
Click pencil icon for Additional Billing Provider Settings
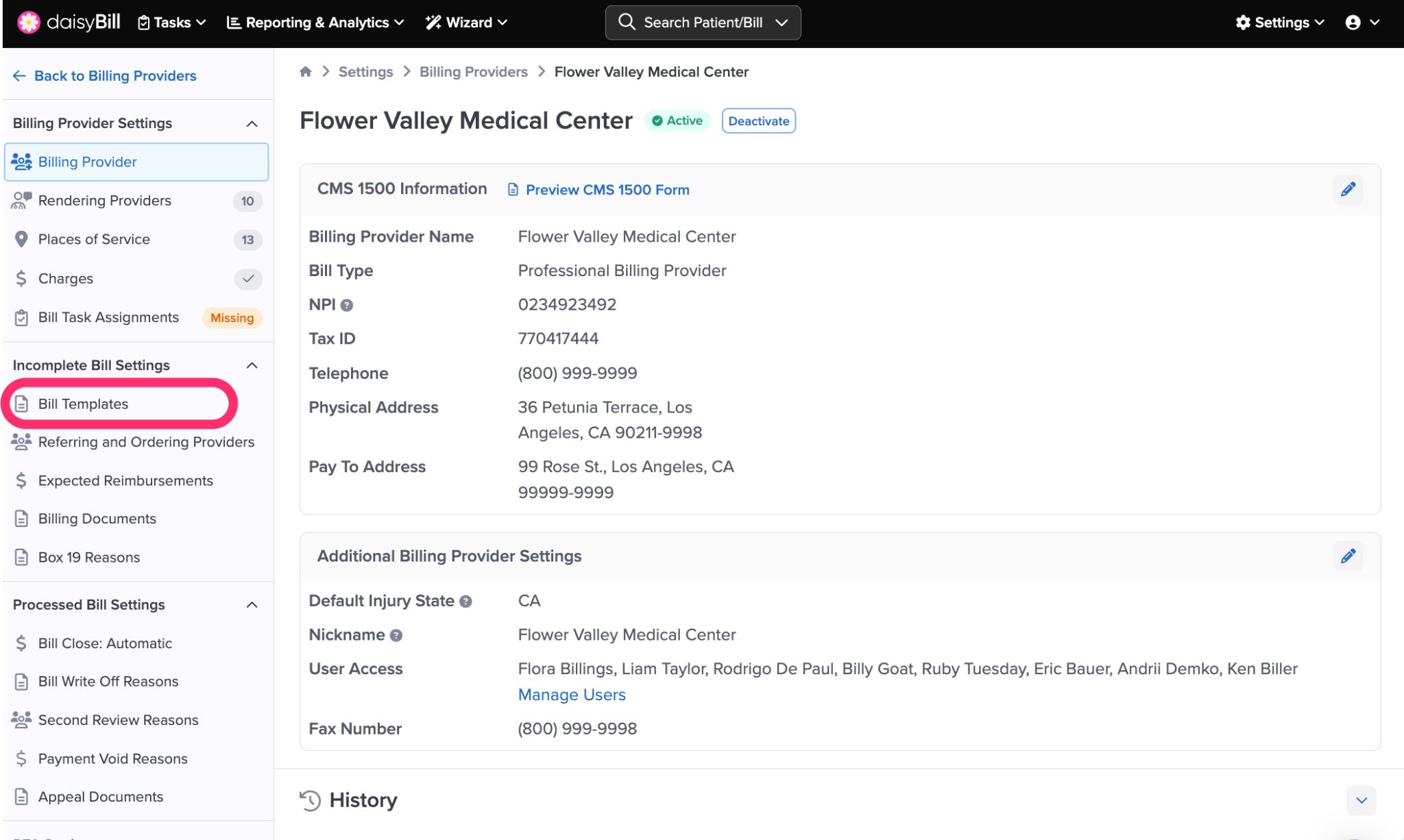(1348, 556)
